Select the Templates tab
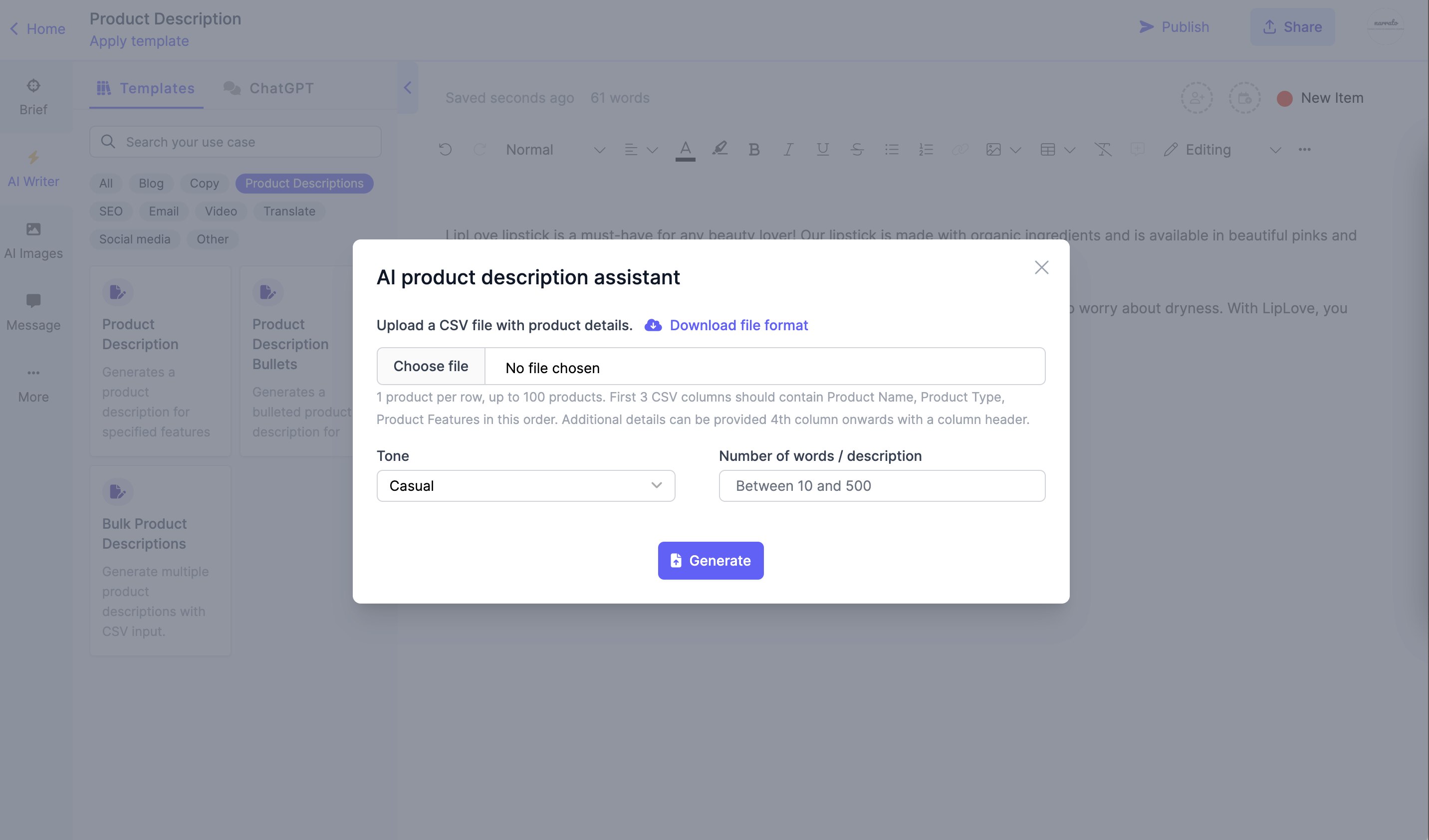Viewport: 1429px width, 840px height. (145, 88)
